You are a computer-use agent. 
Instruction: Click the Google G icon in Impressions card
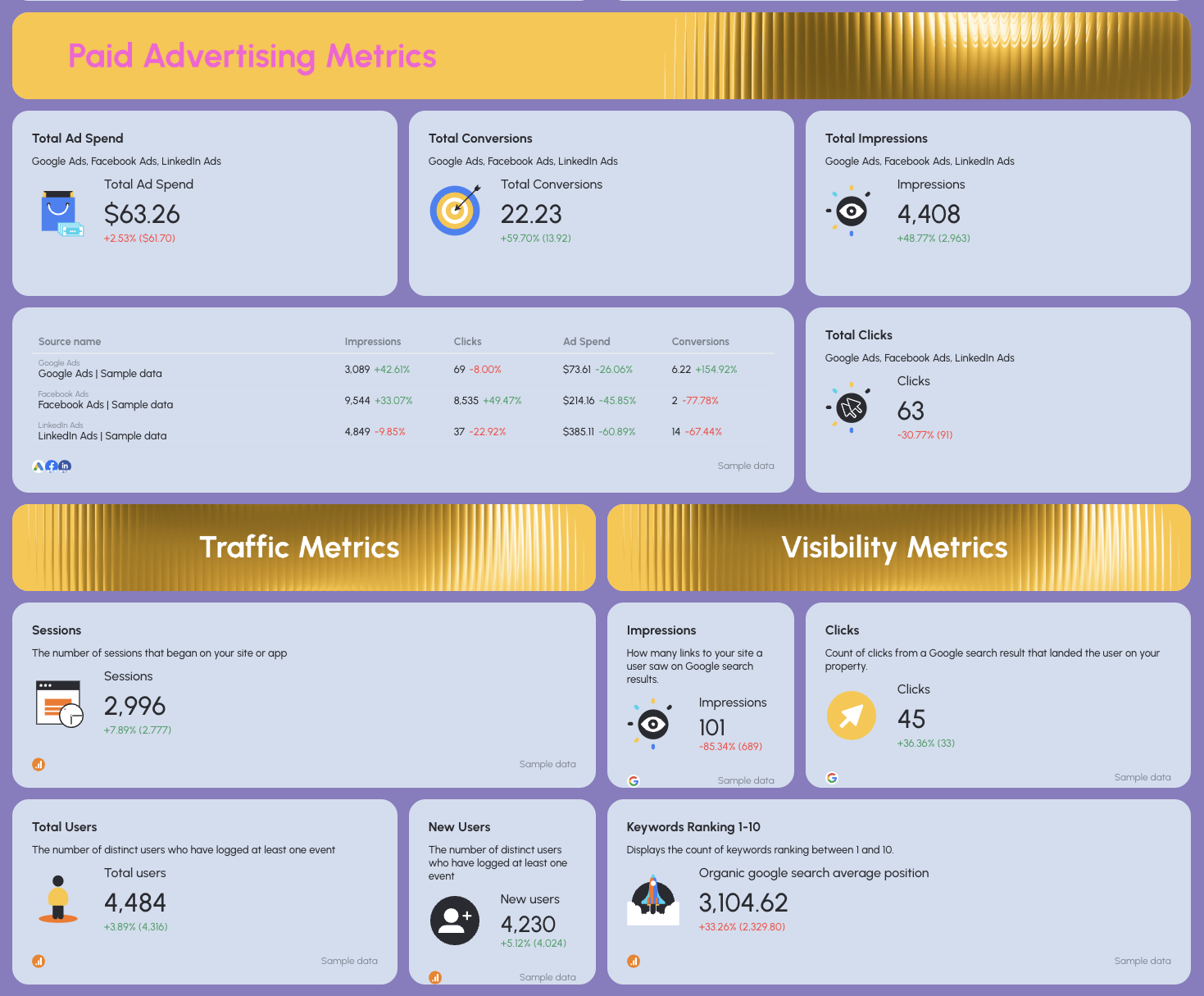pyautogui.click(x=634, y=780)
